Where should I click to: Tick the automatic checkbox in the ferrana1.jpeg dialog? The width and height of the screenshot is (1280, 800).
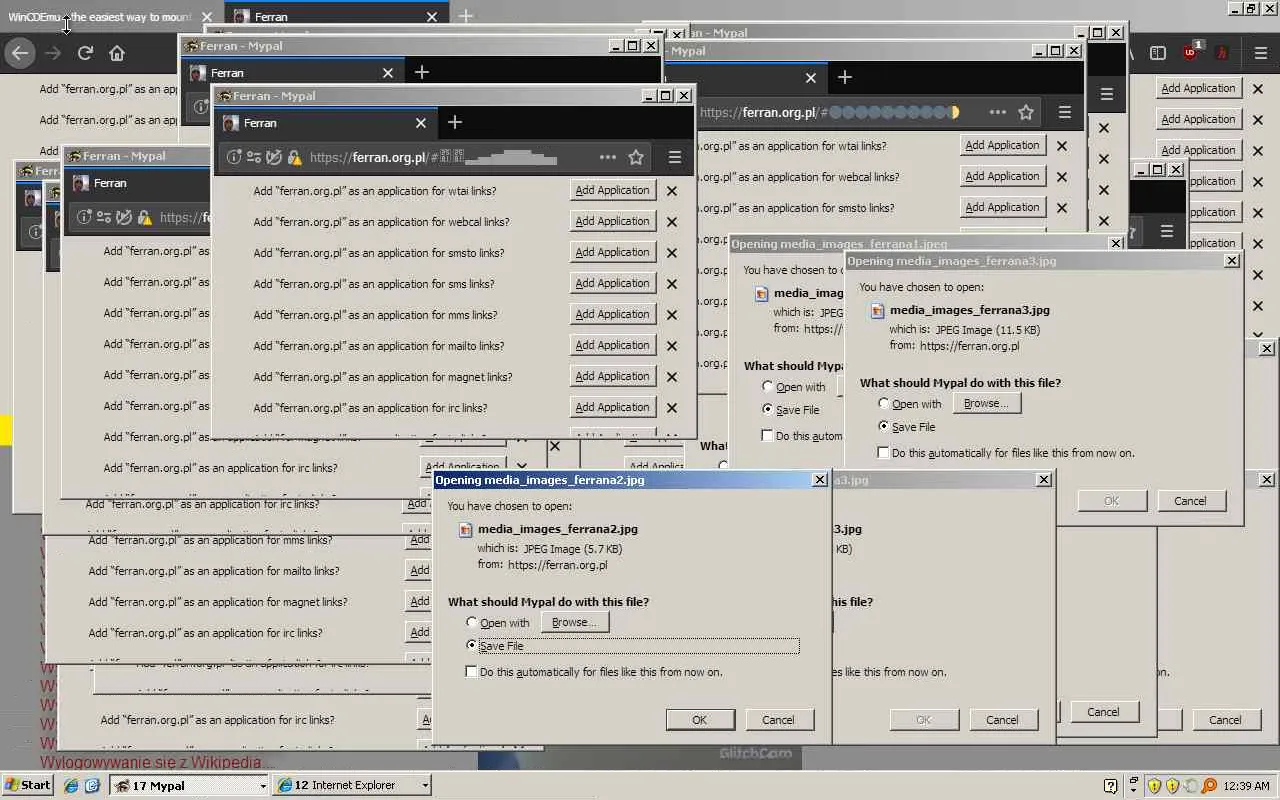768,436
